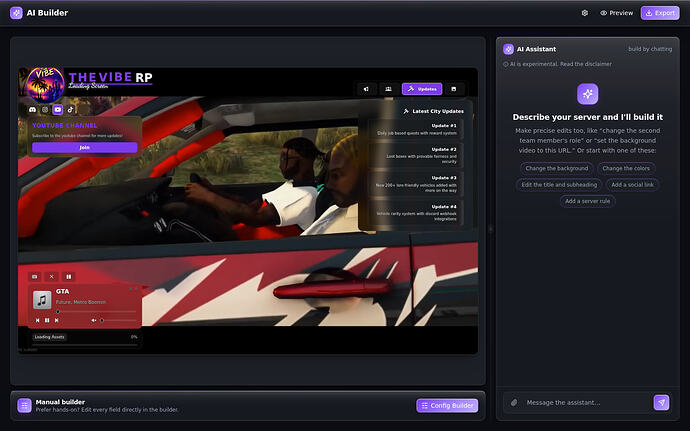Open the TikTok social icon

pos(70,110)
